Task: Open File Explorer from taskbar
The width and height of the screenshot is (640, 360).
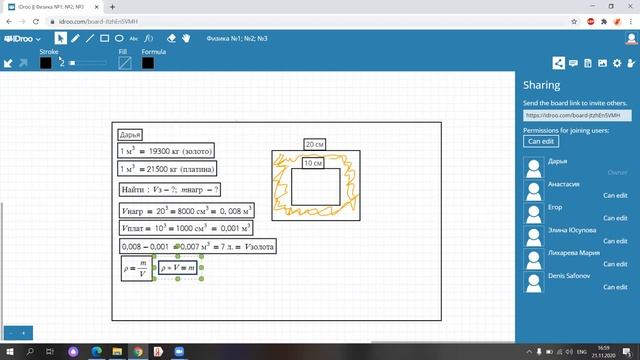Action: tap(117, 351)
